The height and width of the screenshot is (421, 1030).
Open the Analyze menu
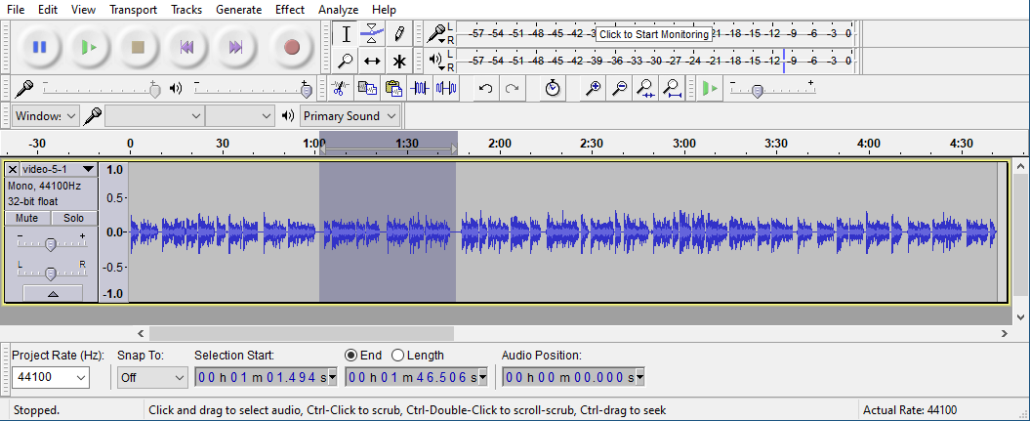pos(338,9)
